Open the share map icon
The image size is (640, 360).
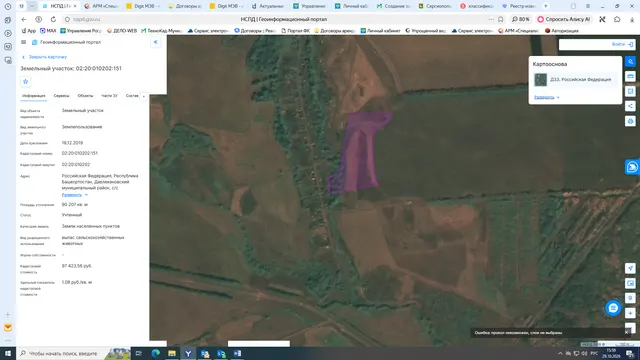[x=630, y=106]
